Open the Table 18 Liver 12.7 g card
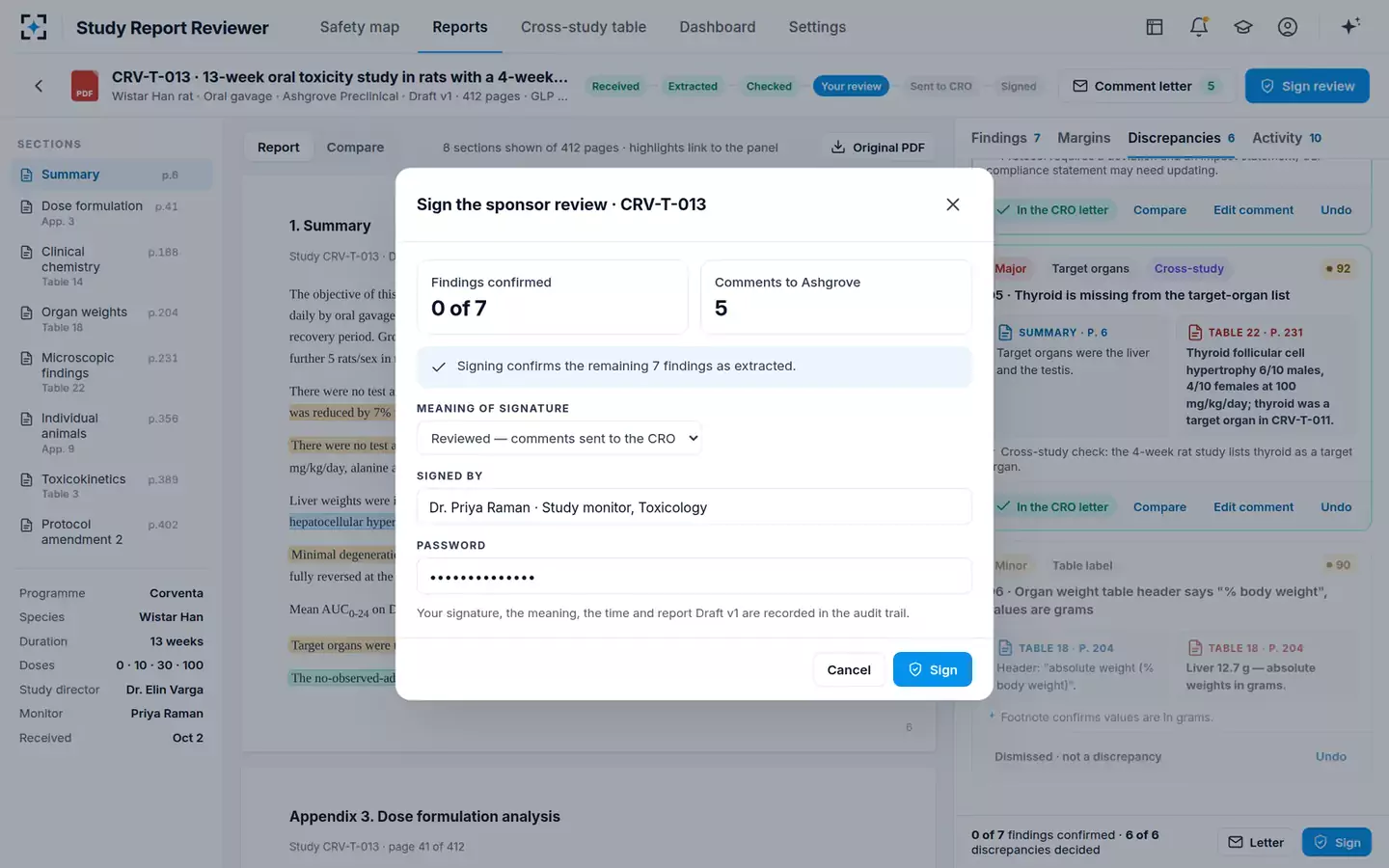Screen dimensions: 1389x868 (x=1267, y=665)
